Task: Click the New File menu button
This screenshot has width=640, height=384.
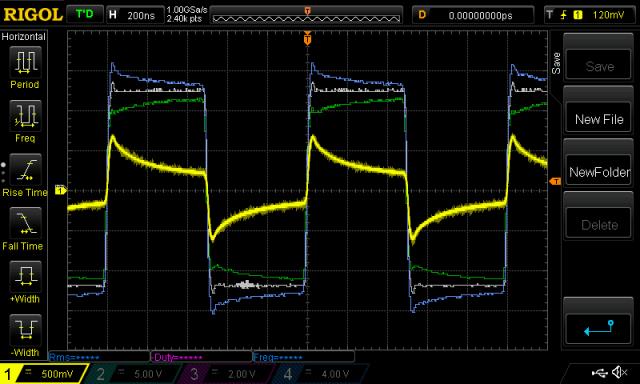Action: 599,119
